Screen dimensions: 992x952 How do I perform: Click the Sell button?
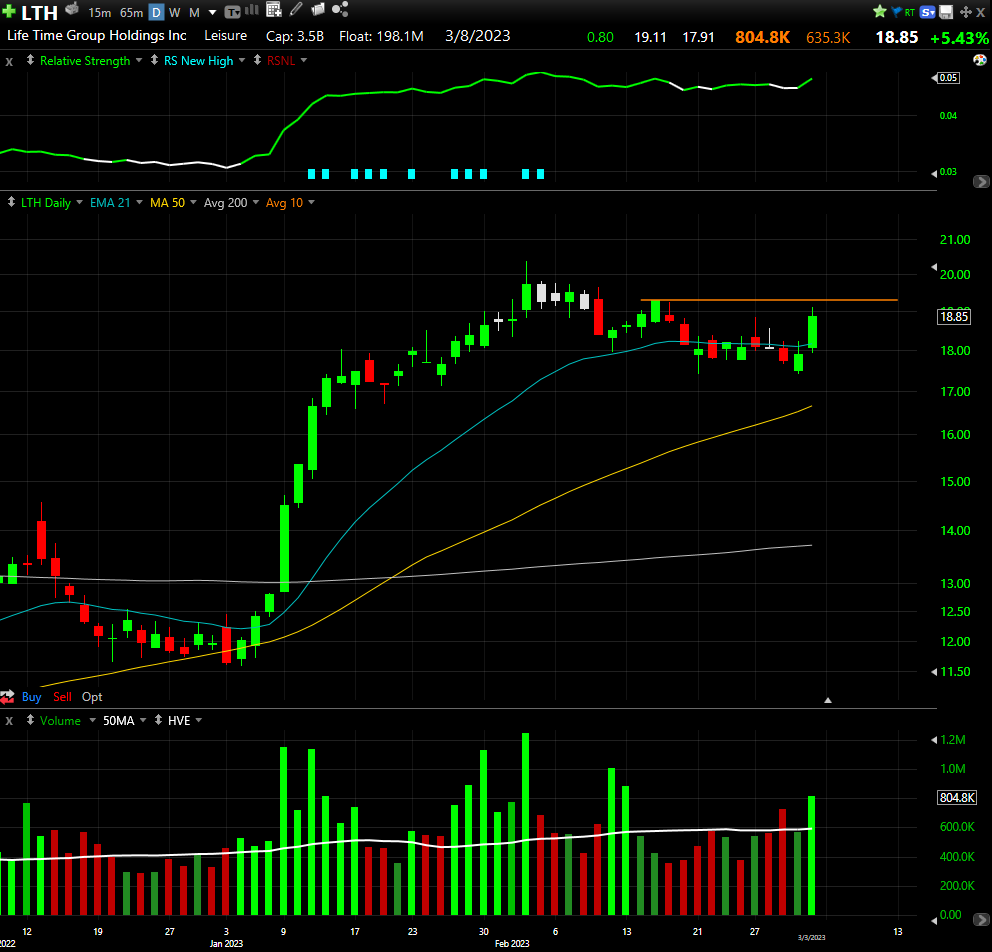coord(62,696)
